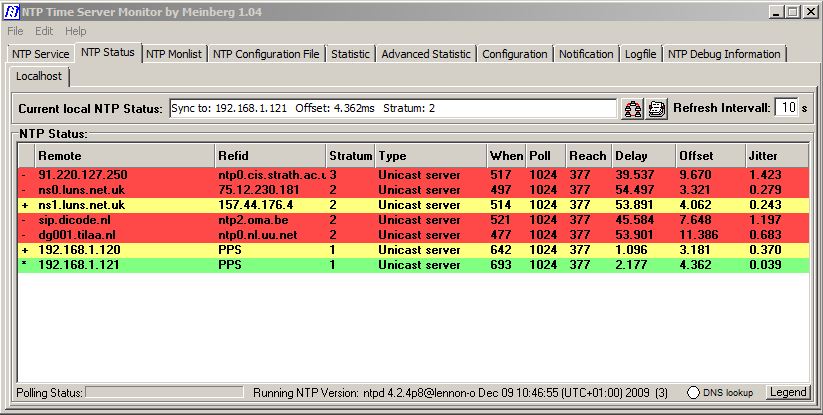Screen dimensions: 823x415
Task: Click refid 75.12.230.181 cell
Action: click(x=259, y=190)
